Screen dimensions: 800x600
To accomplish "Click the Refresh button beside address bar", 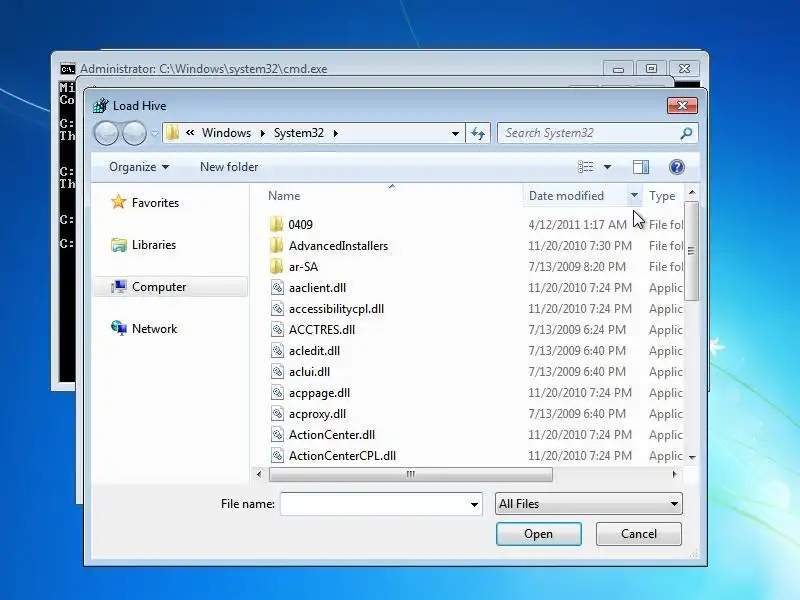I will tap(478, 133).
